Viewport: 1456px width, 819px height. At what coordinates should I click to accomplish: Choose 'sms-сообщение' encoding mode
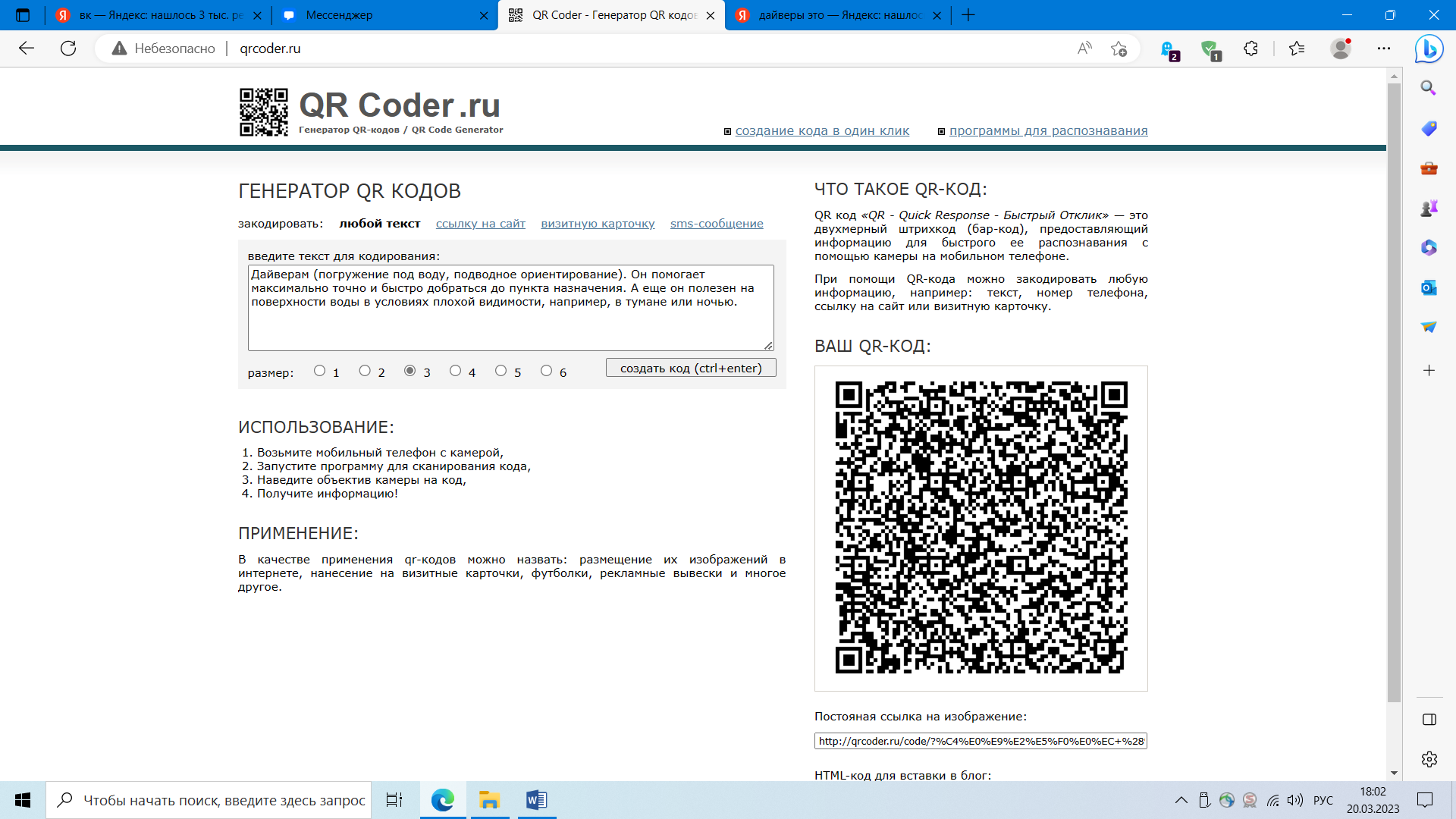717,224
